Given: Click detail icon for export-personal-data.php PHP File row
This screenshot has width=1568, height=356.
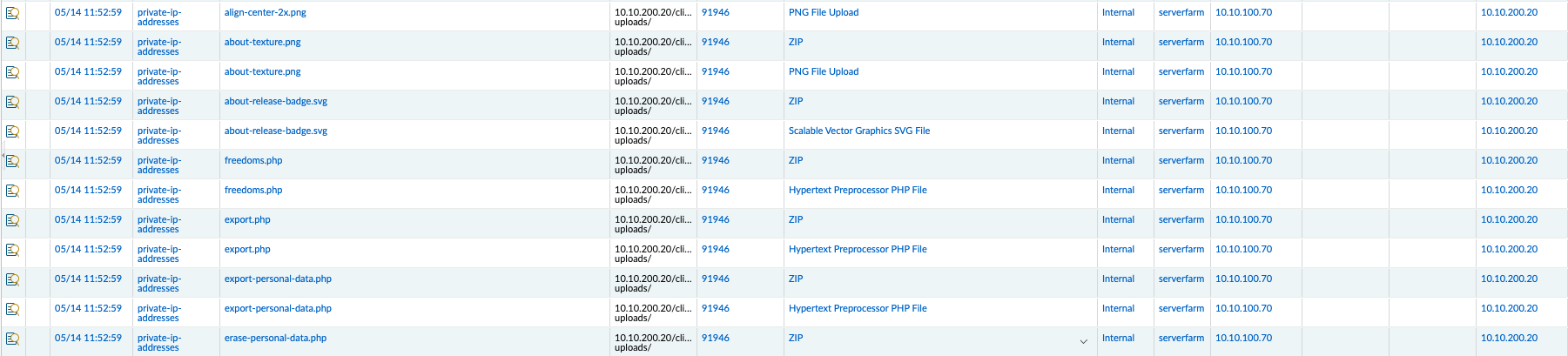Looking at the screenshot, I should tap(12, 309).
